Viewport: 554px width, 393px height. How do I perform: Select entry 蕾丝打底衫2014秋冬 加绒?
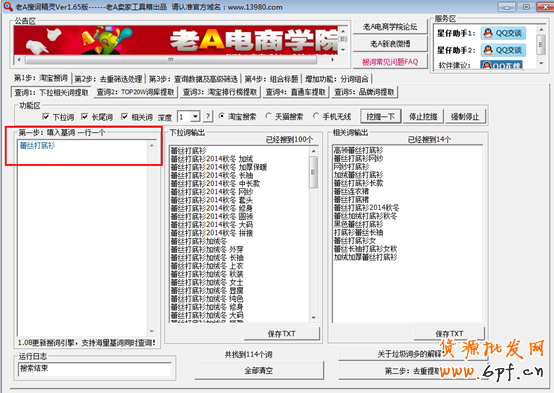coord(212,159)
